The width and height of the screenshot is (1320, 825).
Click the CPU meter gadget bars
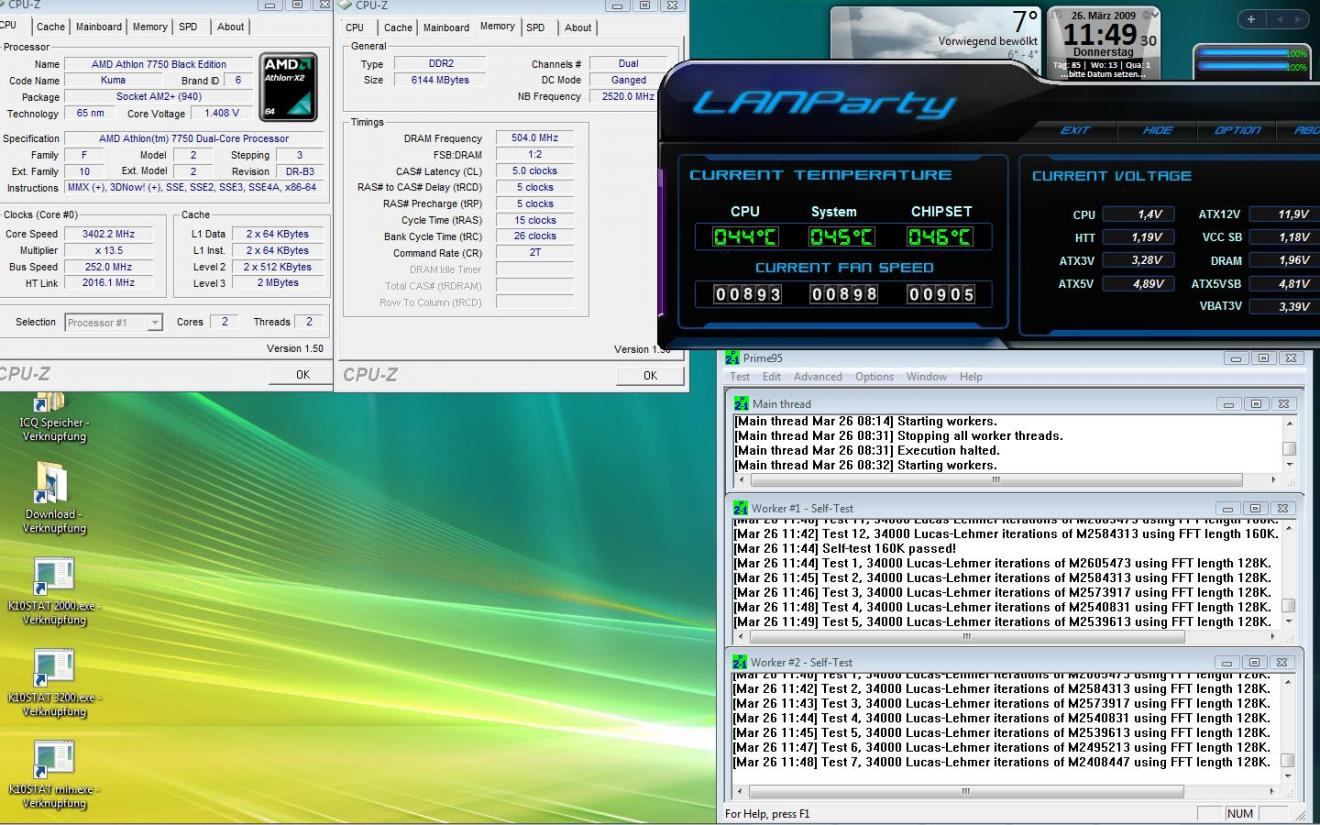coord(1253,59)
